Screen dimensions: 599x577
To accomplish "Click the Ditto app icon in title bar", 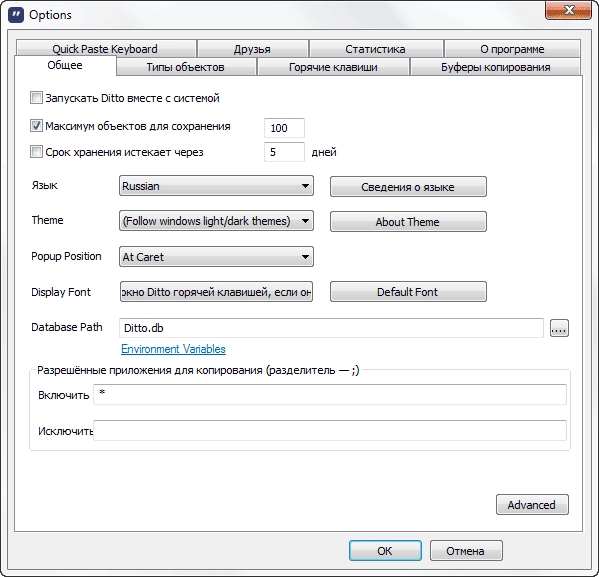I will tap(16, 15).
